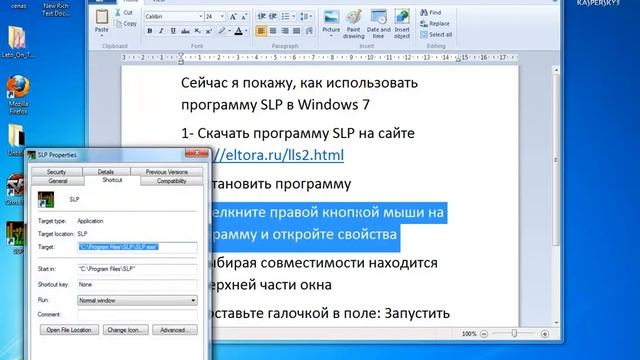This screenshot has height=360, width=640.
Task: Toggle bold formatting
Action: click(x=149, y=31)
